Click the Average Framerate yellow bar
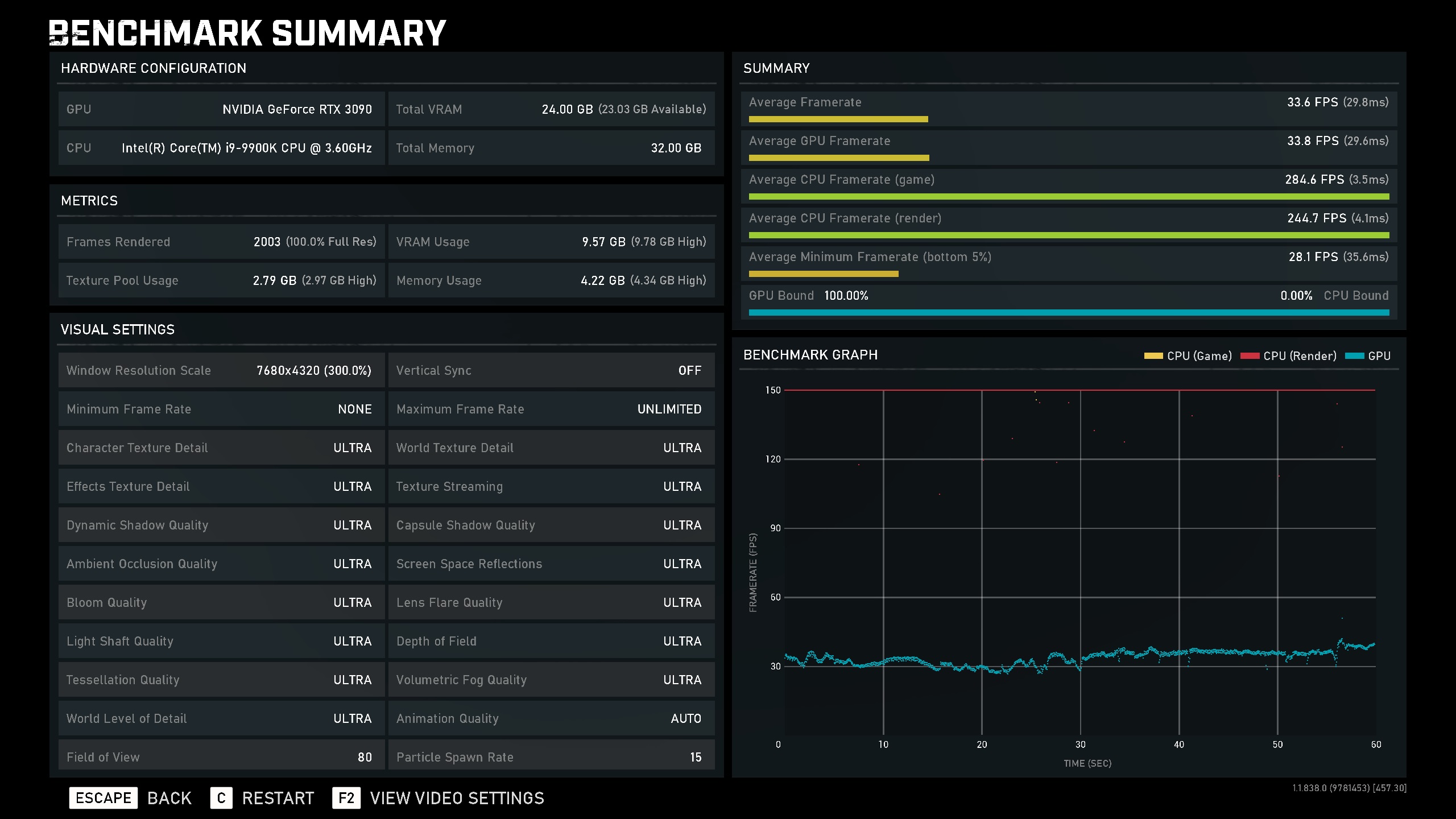The width and height of the screenshot is (1456, 819). (838, 119)
